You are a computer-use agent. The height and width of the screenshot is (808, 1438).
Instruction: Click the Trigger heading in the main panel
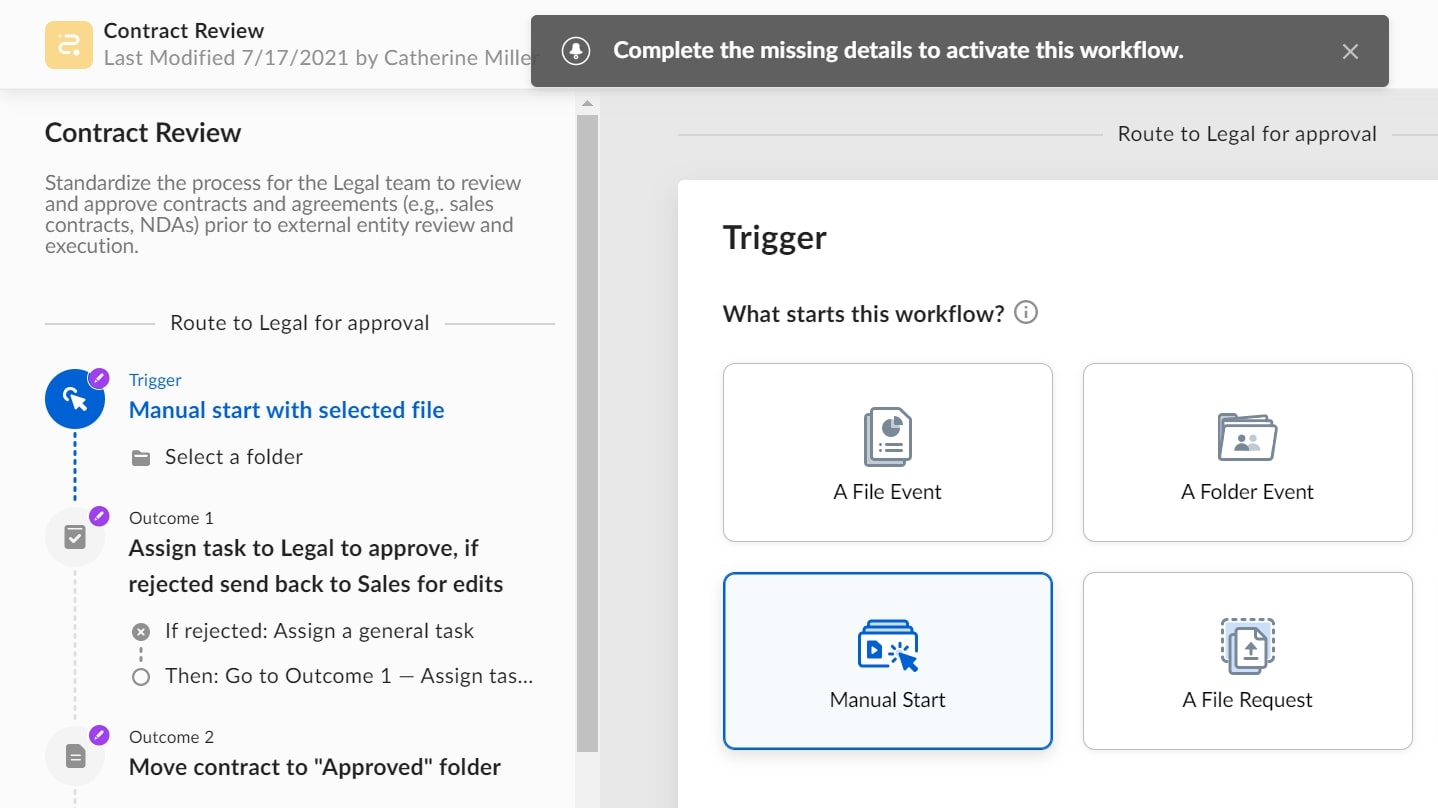(775, 238)
